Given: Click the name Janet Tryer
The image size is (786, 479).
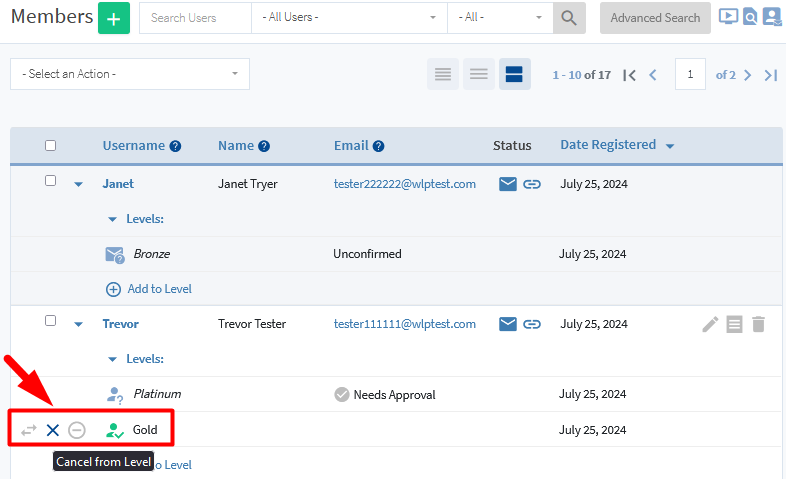Looking at the screenshot, I should [x=248, y=184].
